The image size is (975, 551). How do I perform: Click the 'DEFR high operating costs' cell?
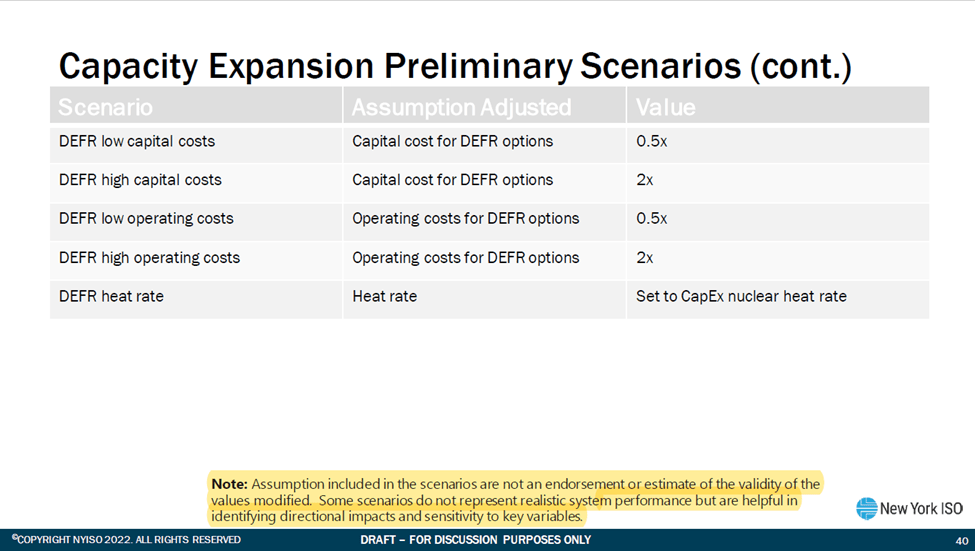pos(149,257)
